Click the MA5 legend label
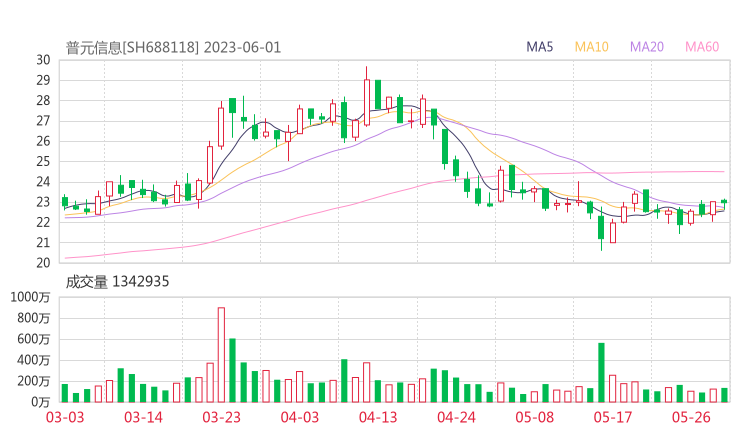This screenshot has width=740, height=440. pyautogui.click(x=539, y=47)
